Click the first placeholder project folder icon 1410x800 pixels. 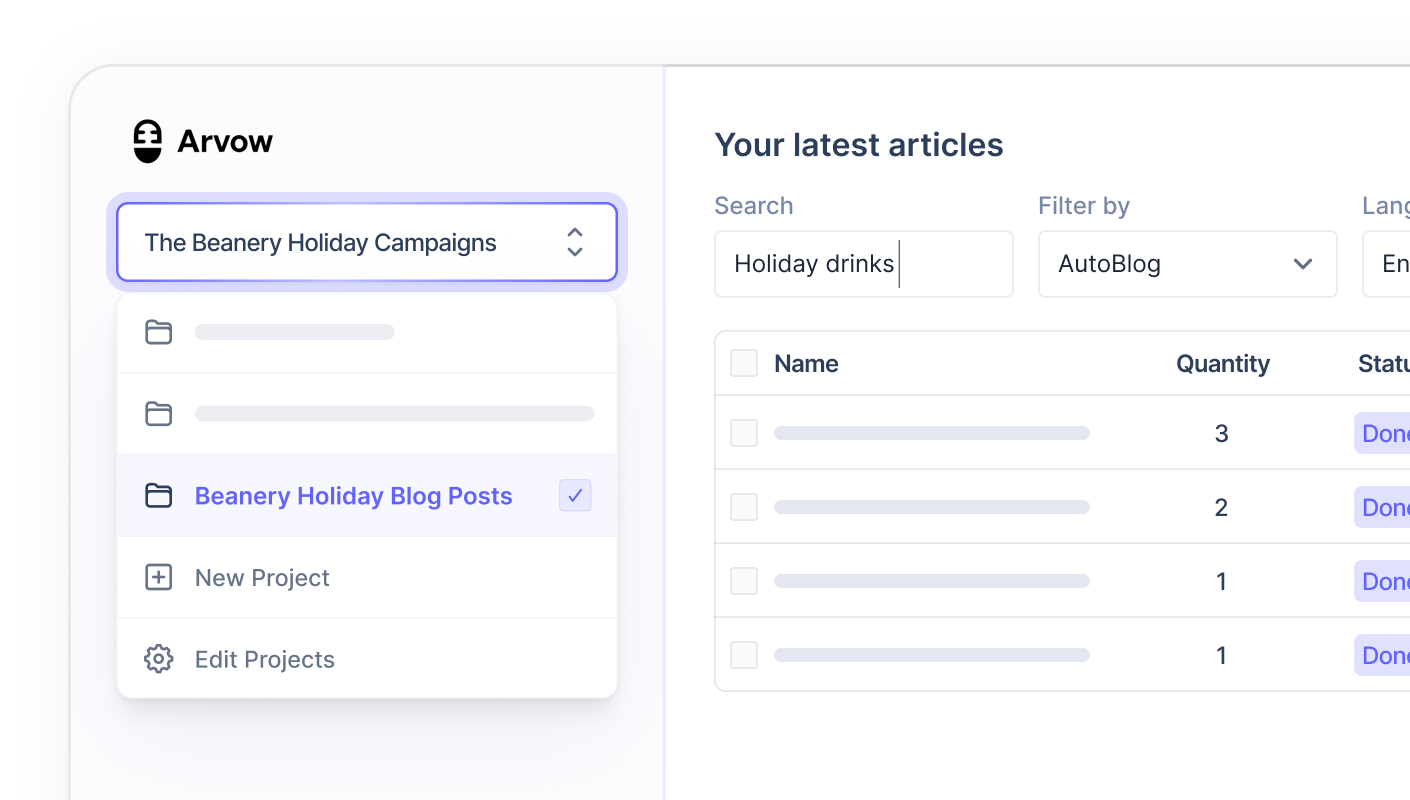click(158, 332)
